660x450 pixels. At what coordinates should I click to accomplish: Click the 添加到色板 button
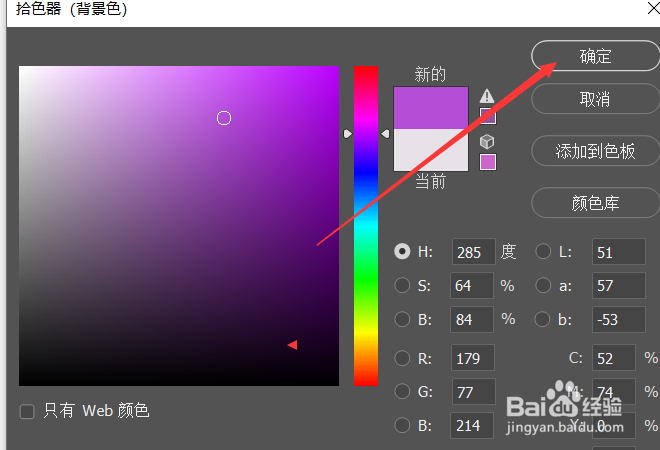click(595, 151)
